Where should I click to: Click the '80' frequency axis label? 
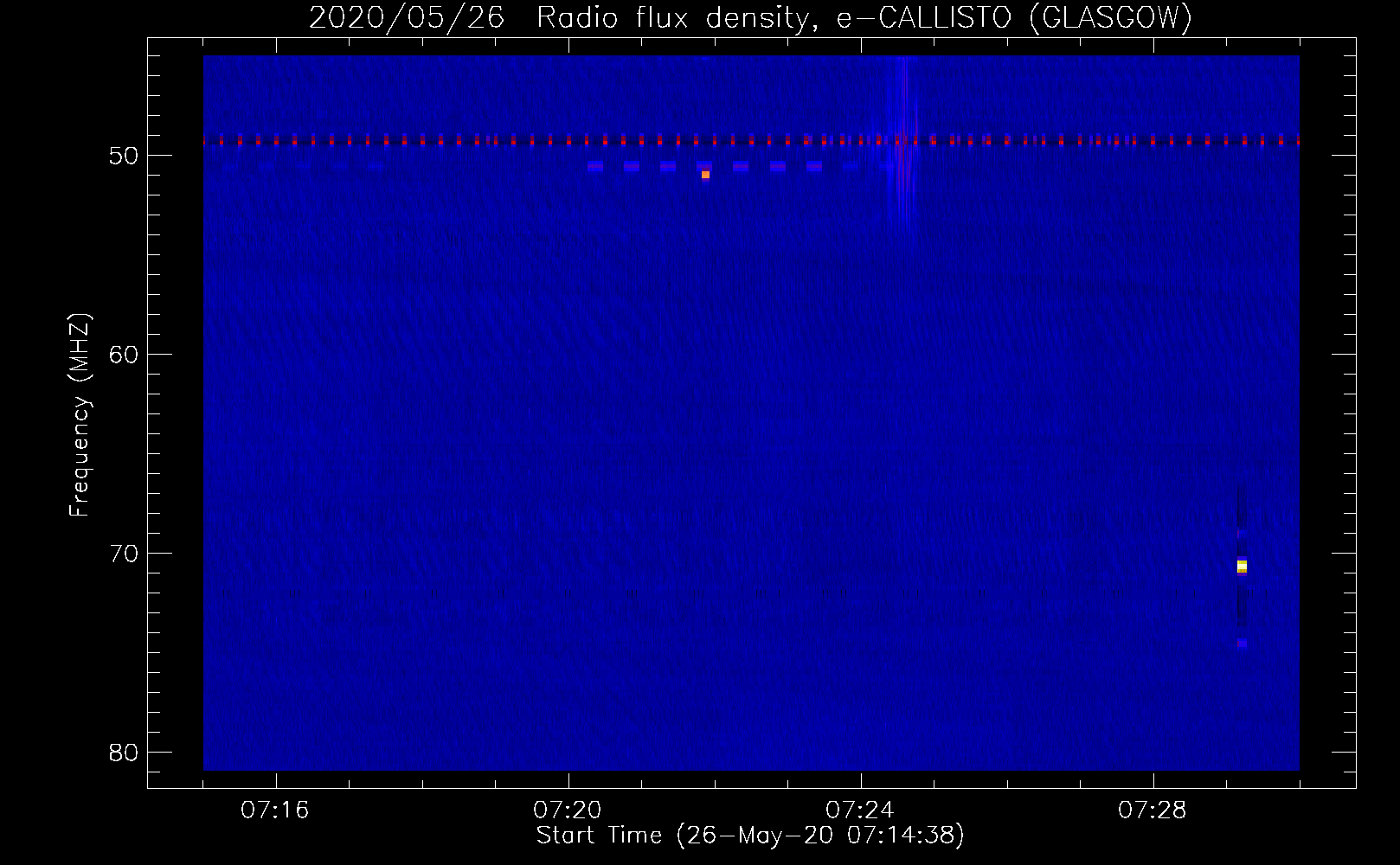(x=125, y=753)
